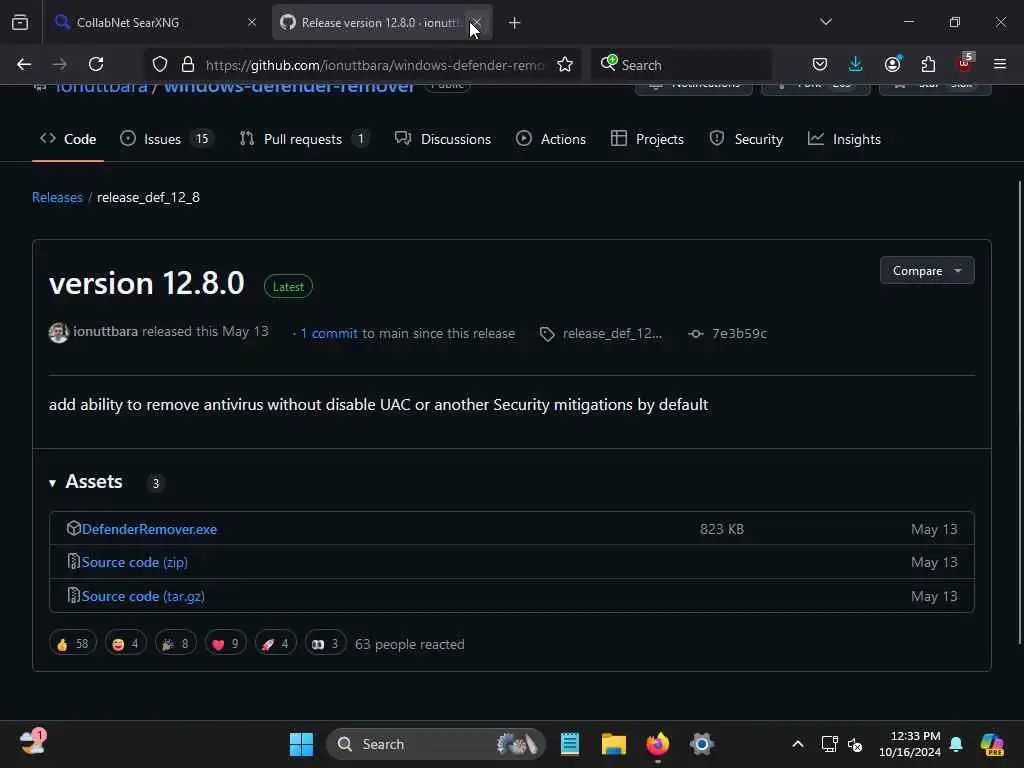Show hidden system tray icons
This screenshot has height=768, width=1024.
pyautogui.click(x=797, y=744)
